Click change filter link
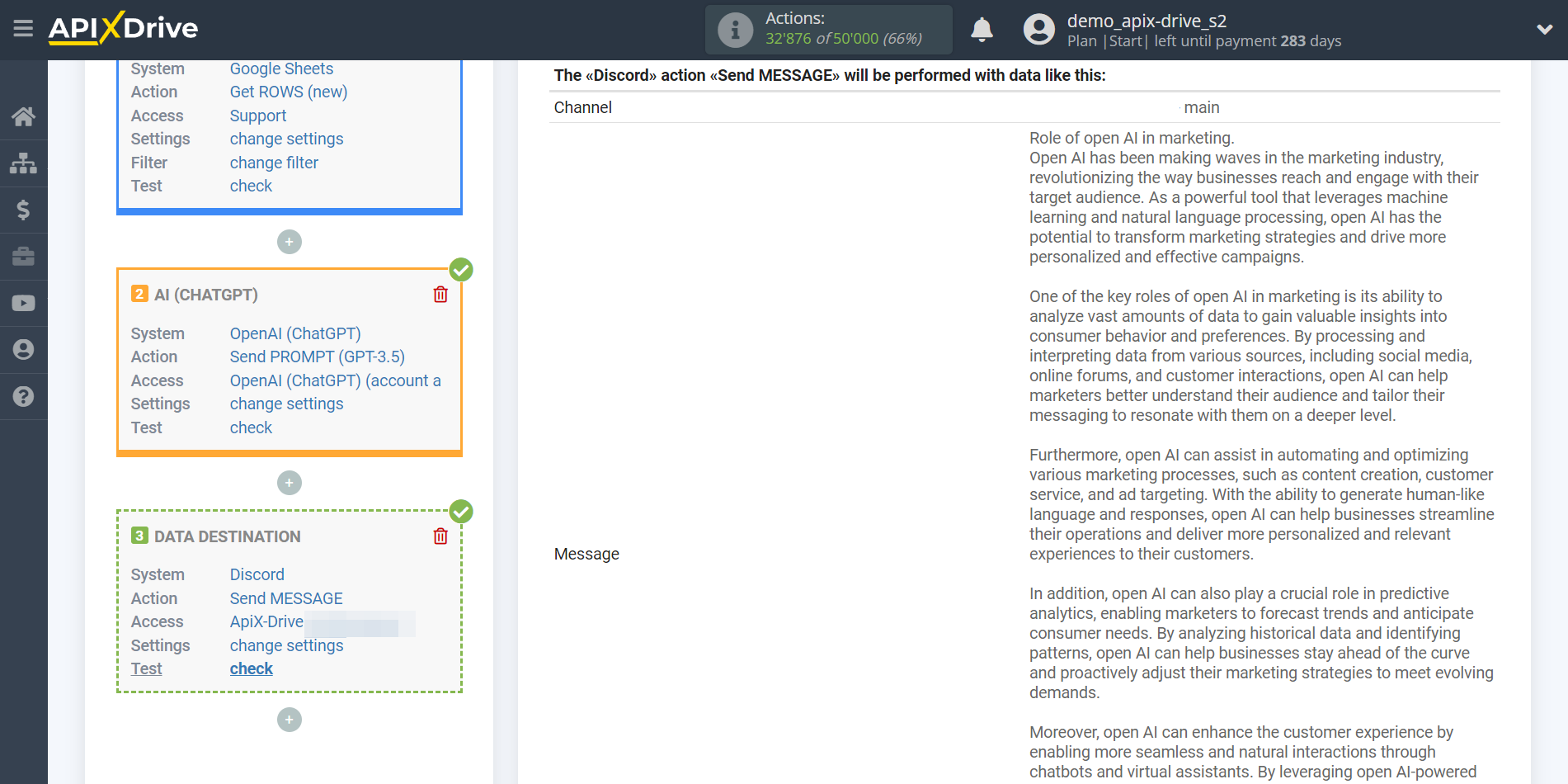Screen dimensions: 1568x784 tap(274, 163)
